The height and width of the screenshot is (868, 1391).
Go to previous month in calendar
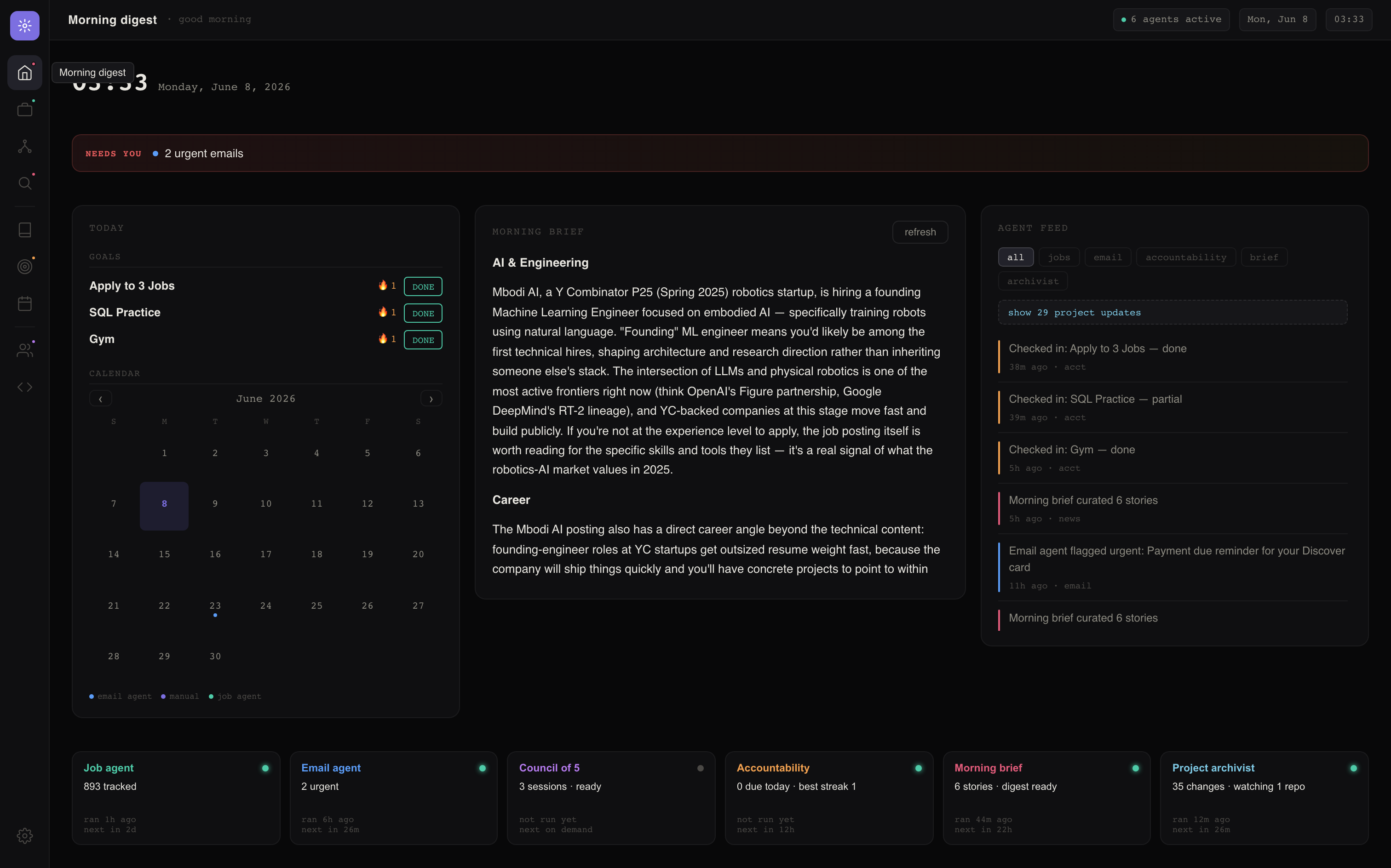[x=100, y=399]
